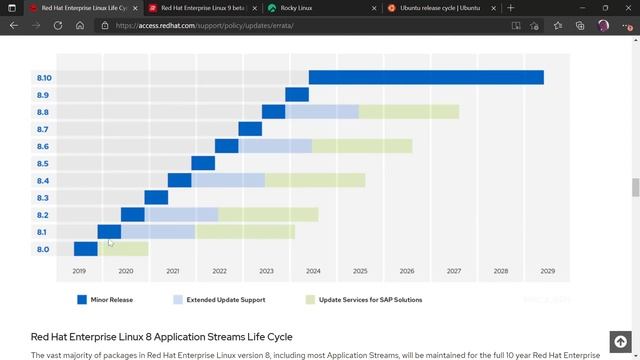Close the Rocky Linux tab
This screenshot has height=360, width=640.
[374, 8]
